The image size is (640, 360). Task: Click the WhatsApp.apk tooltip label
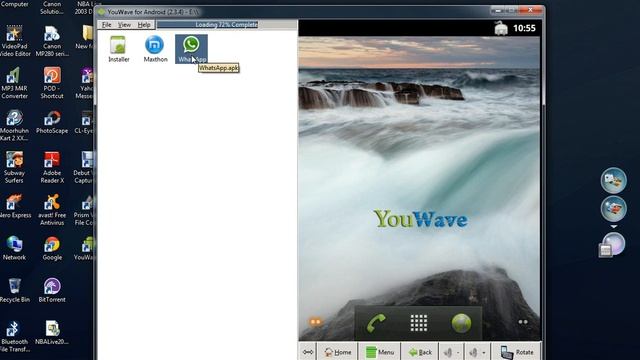(x=219, y=68)
